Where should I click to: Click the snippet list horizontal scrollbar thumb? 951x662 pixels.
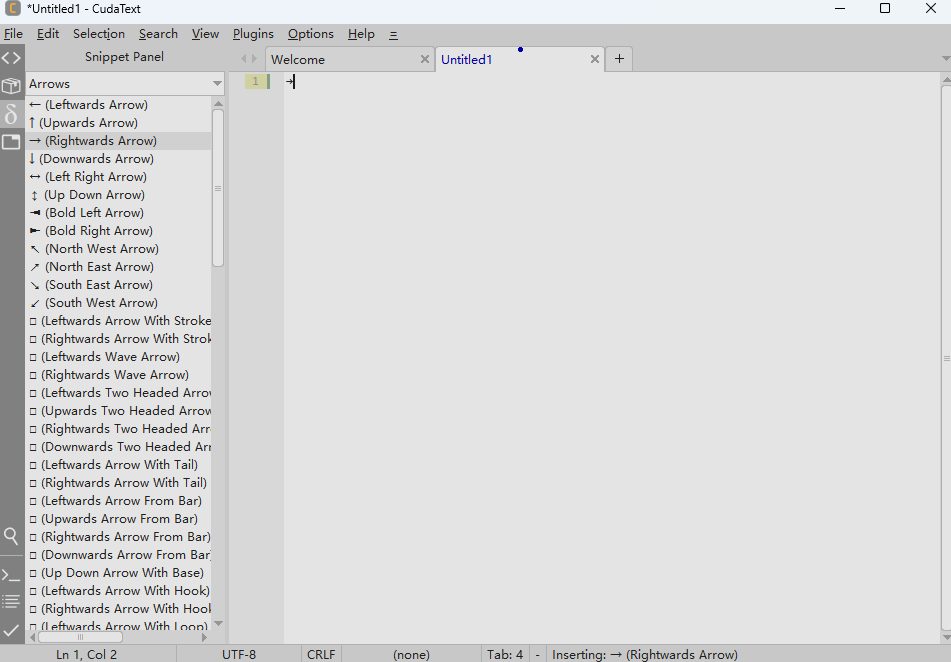click(81, 636)
